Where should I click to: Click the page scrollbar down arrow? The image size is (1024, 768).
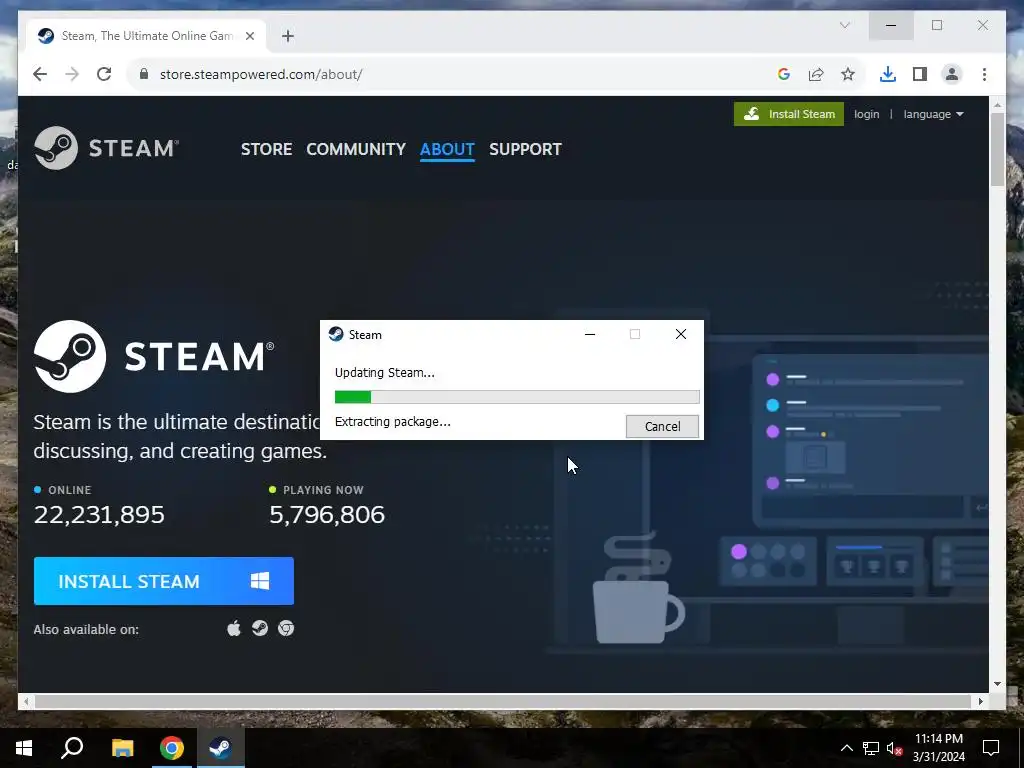coord(997,684)
